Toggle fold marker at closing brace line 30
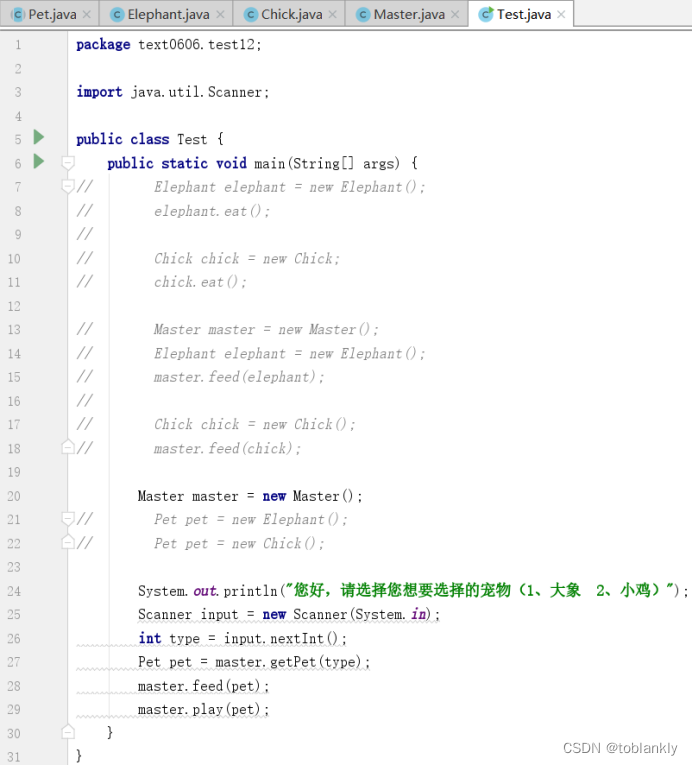 [x=68, y=731]
